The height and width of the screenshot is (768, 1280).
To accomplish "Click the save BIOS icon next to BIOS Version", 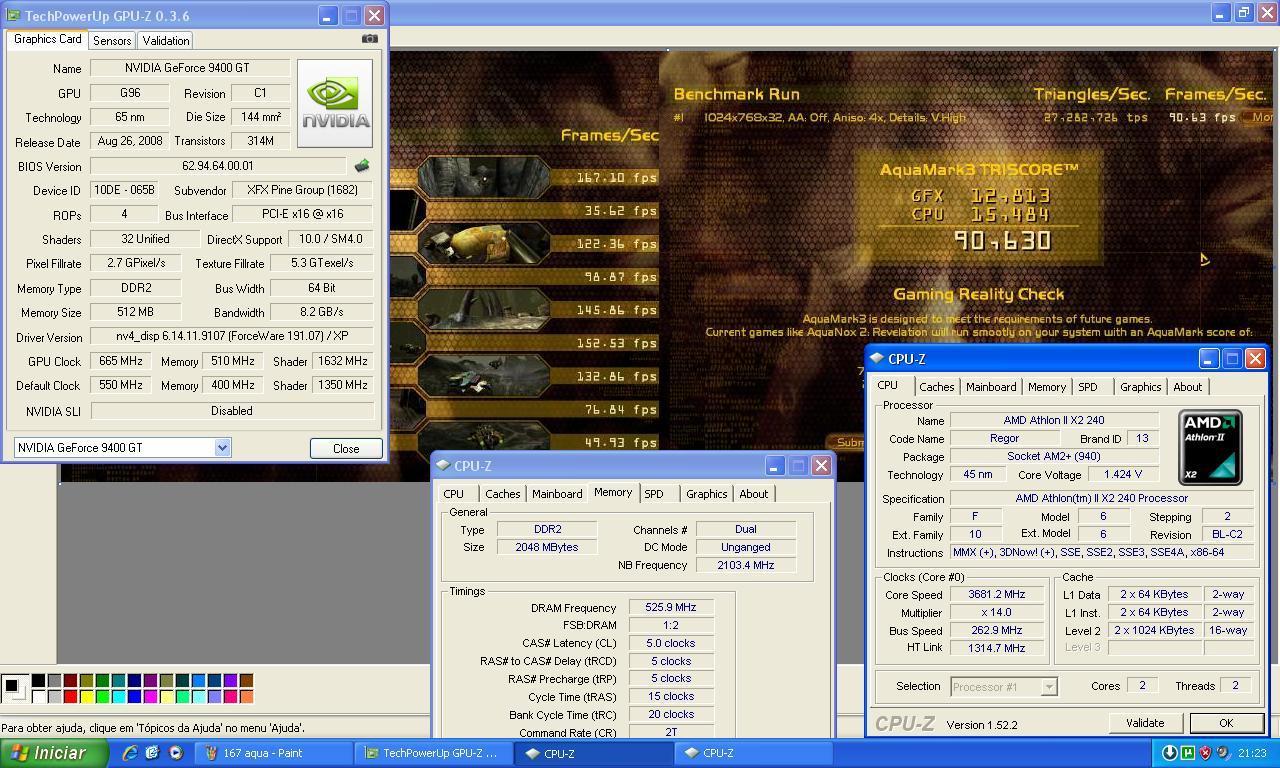I will (x=362, y=166).
